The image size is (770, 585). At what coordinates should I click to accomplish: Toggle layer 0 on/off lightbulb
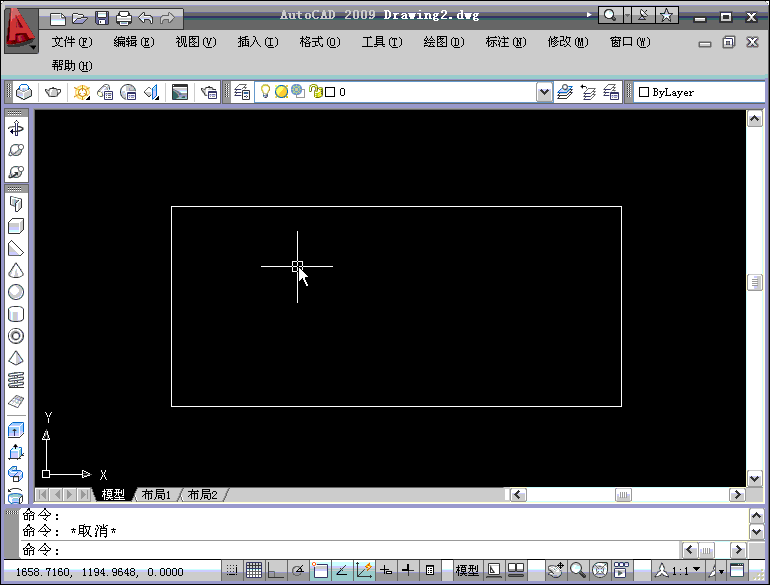click(265, 91)
